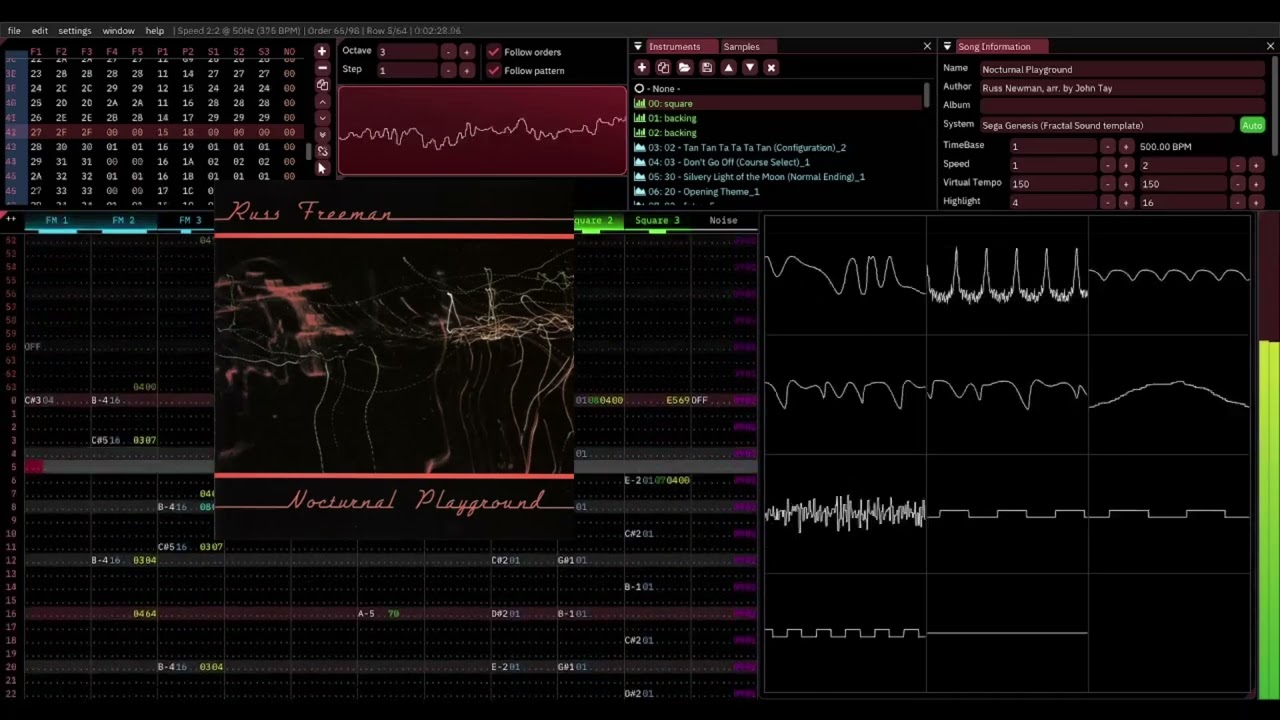Select the None instrument radio option
The image size is (1280, 720).
click(x=639, y=88)
